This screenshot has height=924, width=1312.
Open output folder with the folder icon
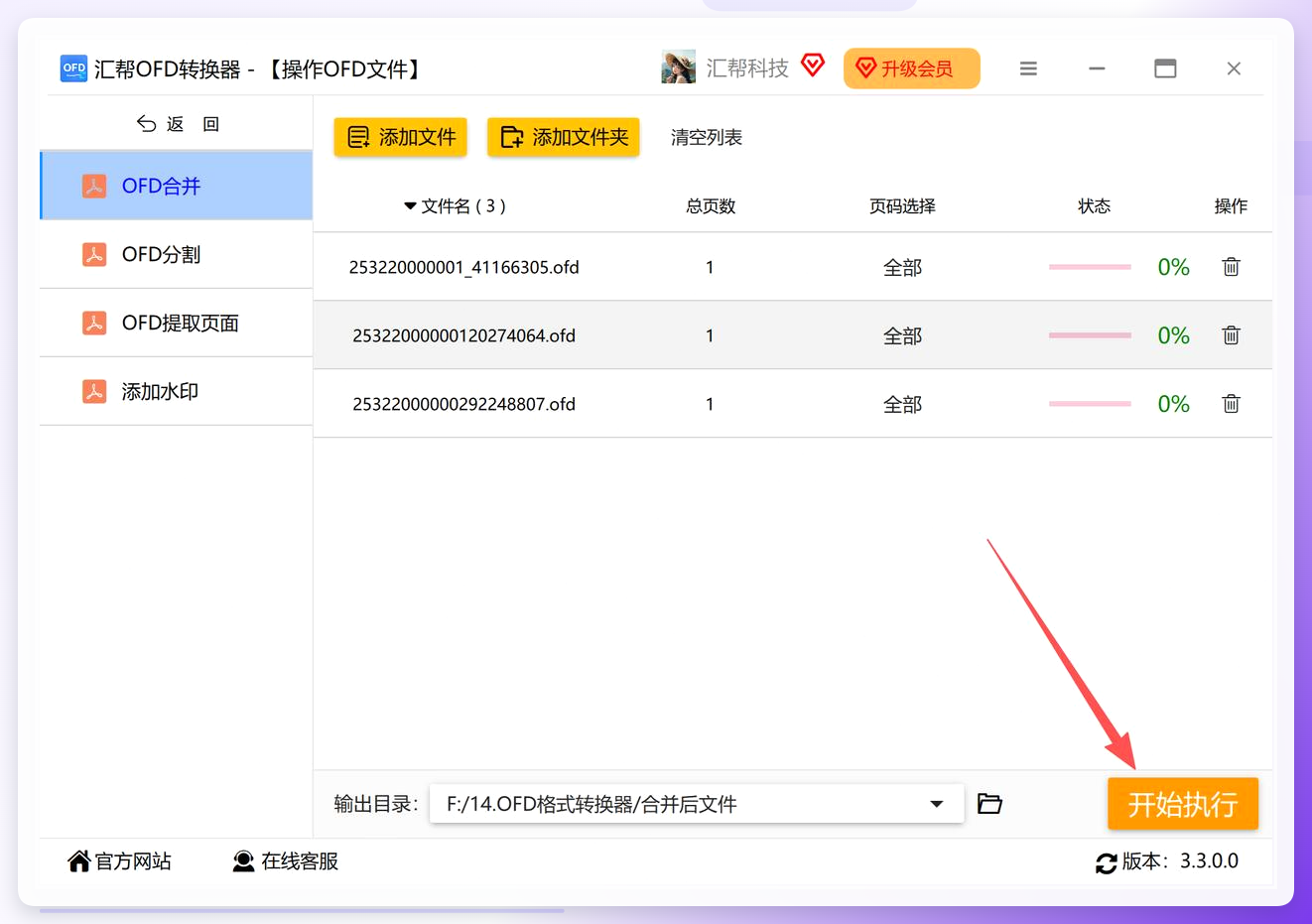point(989,804)
